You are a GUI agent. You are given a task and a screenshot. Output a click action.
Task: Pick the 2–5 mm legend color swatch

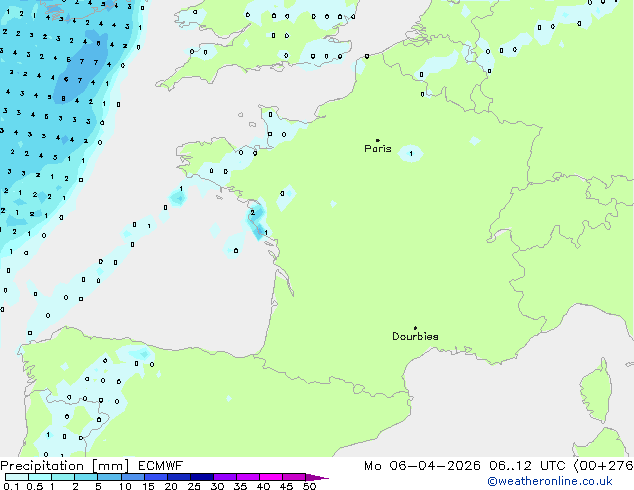pos(86,477)
